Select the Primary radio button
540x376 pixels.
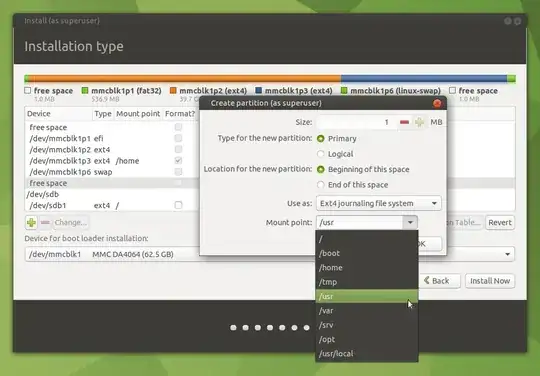[x=321, y=138]
